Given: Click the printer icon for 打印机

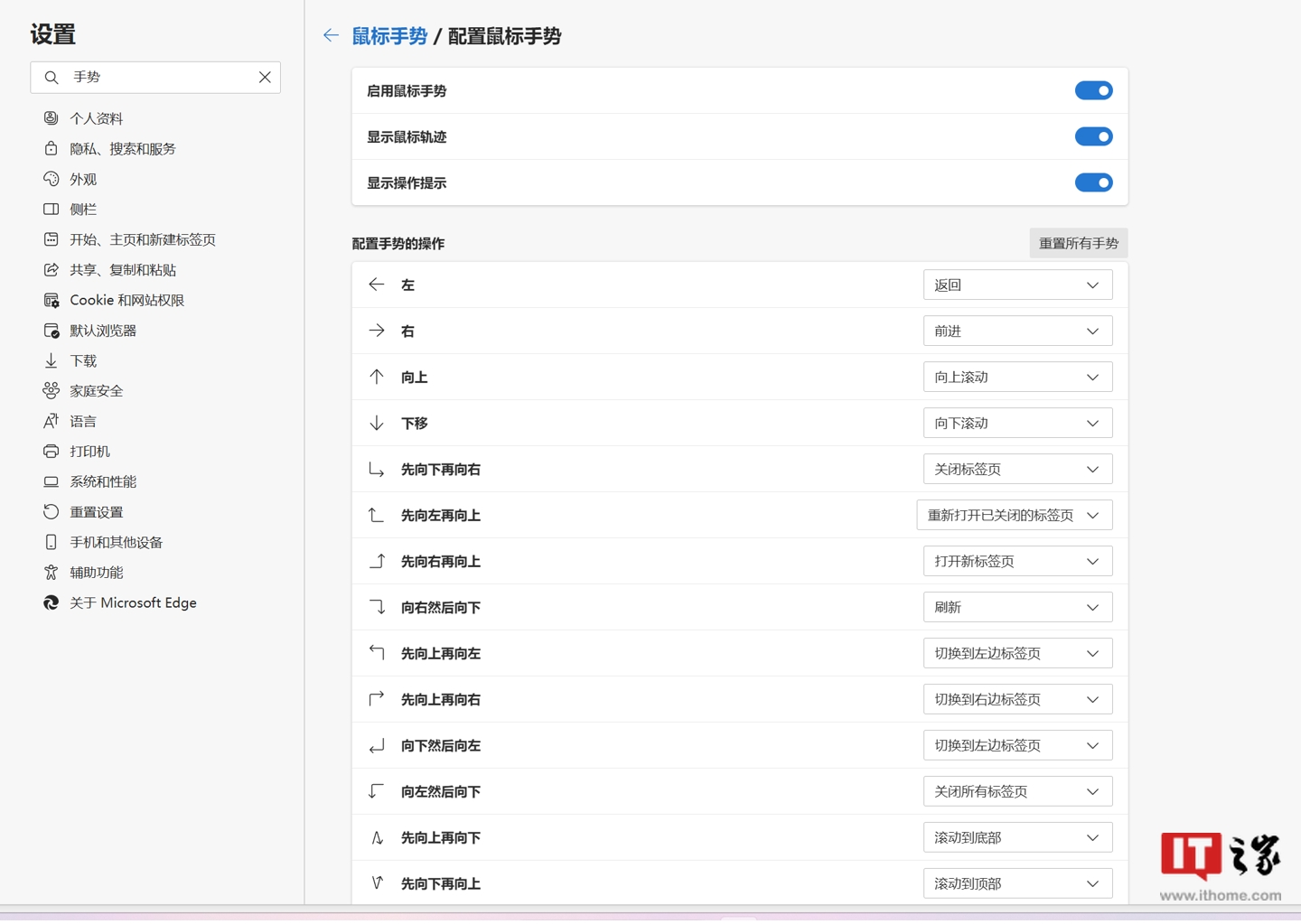Looking at the screenshot, I should tap(51, 451).
